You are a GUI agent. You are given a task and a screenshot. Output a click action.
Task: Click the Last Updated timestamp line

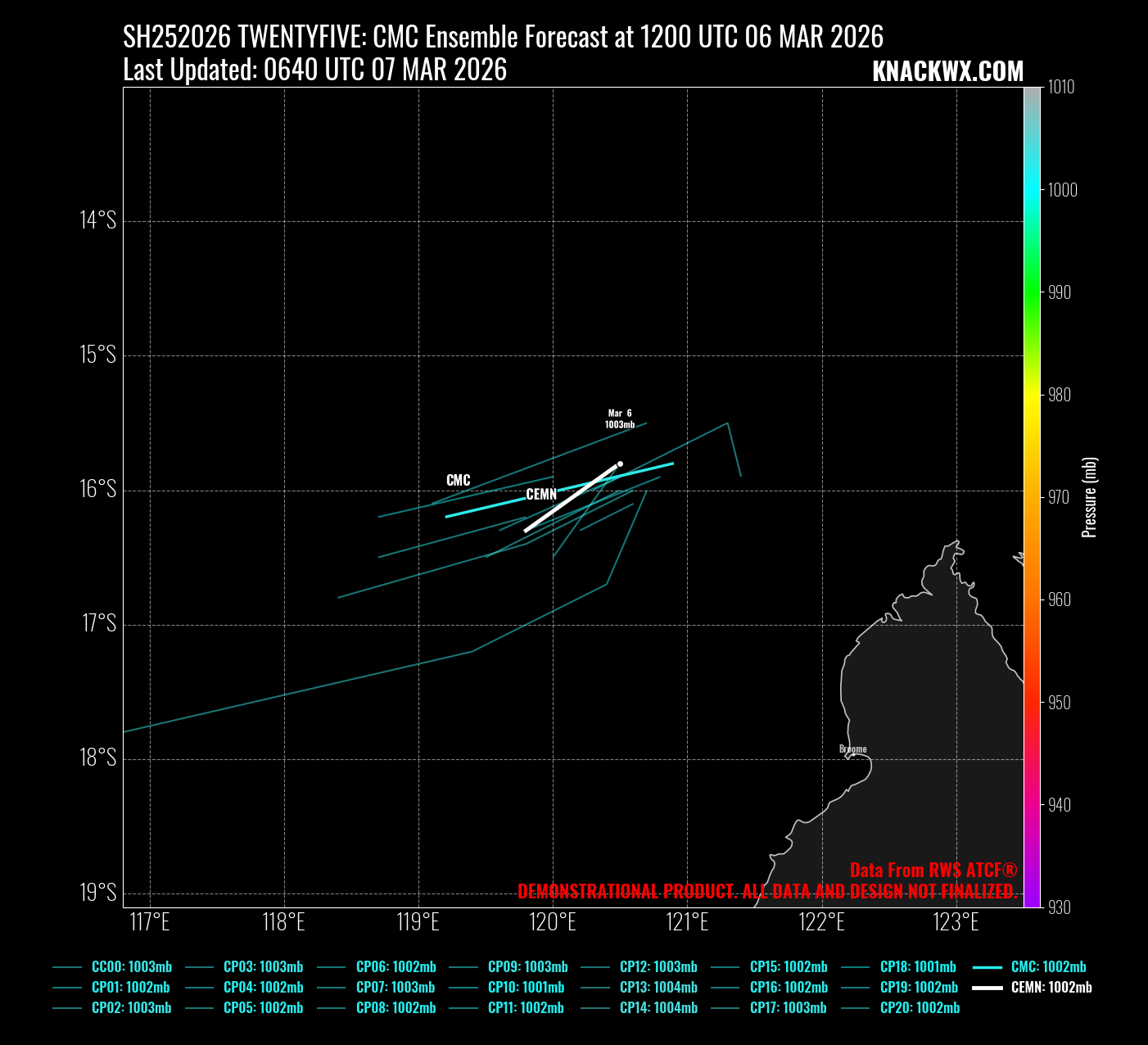[314, 70]
